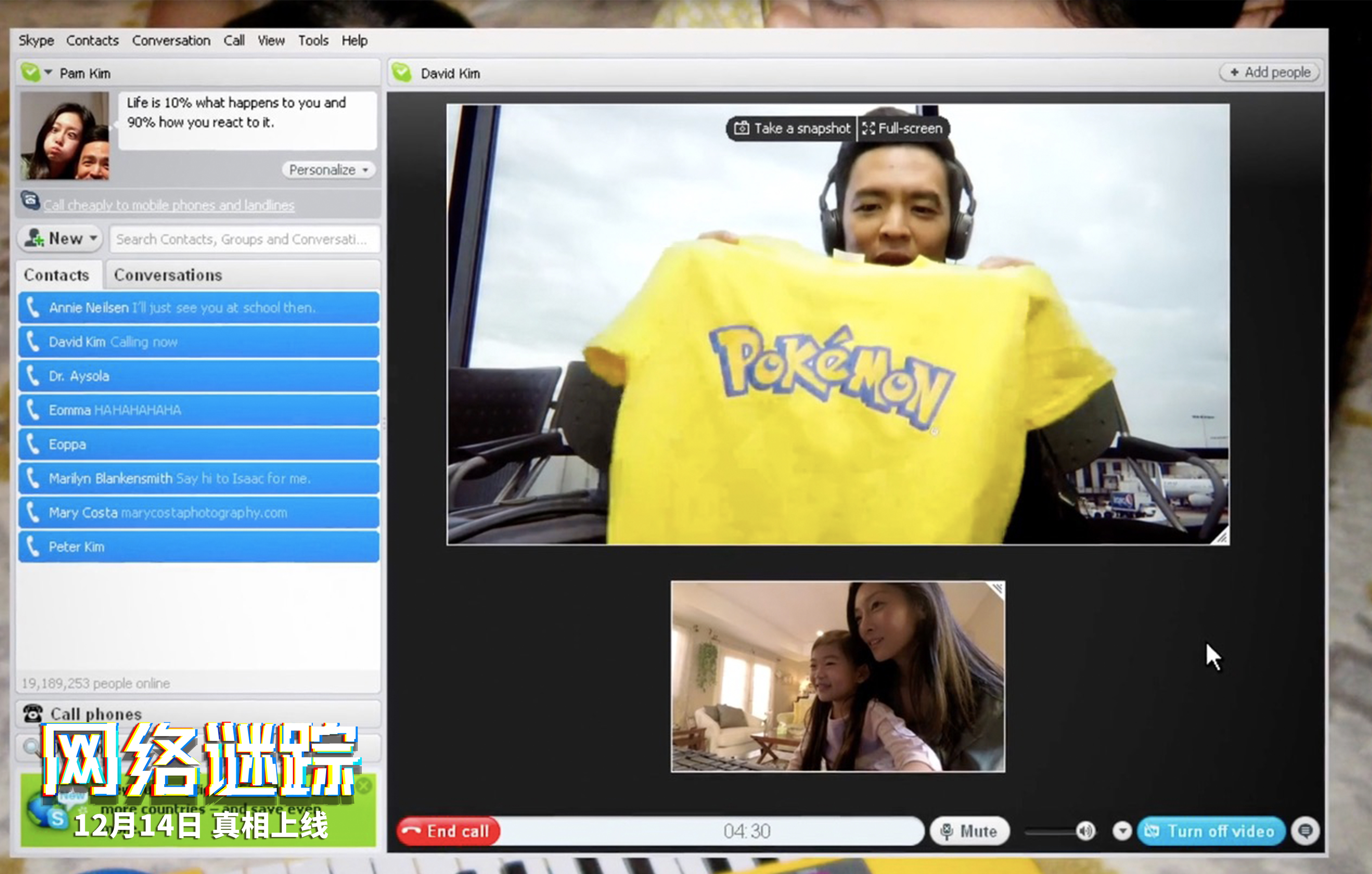
Task: Open the Pam Kim status dropdown arrow
Action: (48, 72)
